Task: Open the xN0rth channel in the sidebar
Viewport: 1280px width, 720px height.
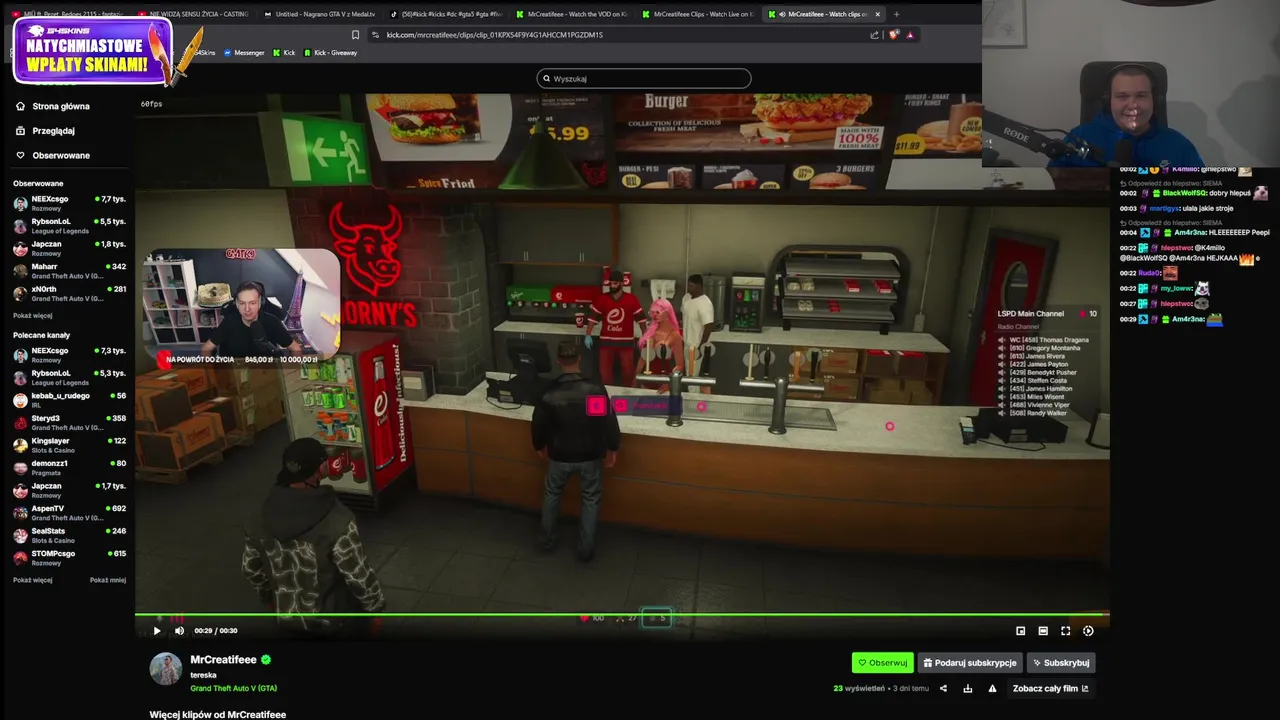Action: (x=69, y=293)
